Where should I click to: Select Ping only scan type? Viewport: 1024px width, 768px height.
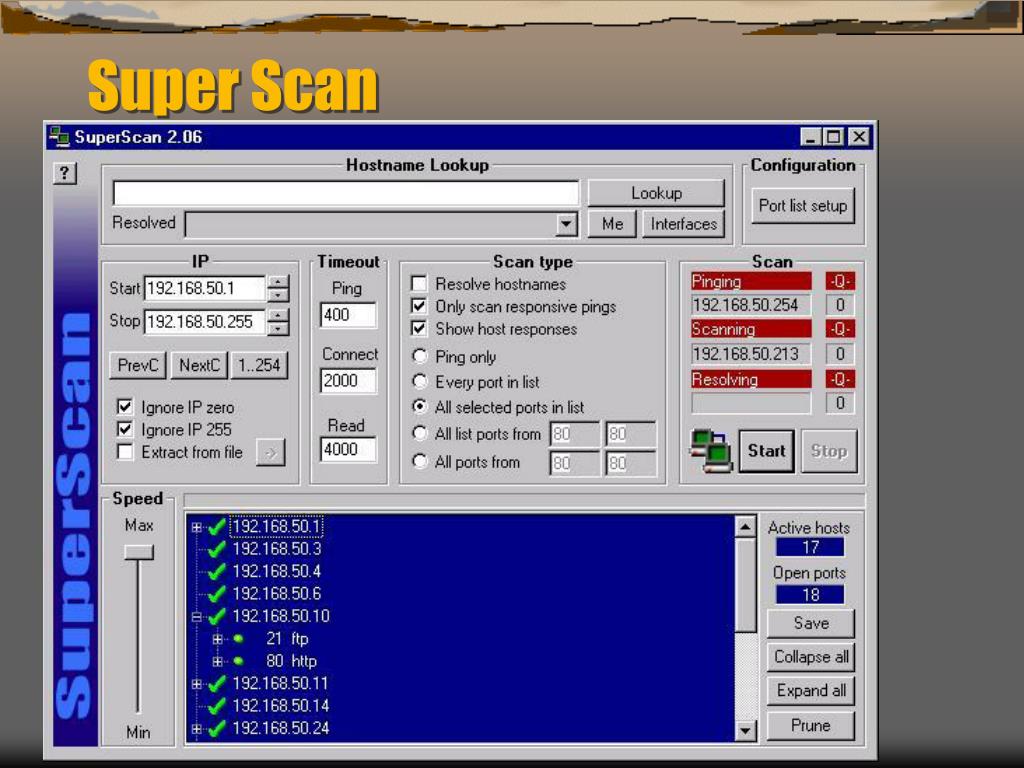(x=420, y=357)
